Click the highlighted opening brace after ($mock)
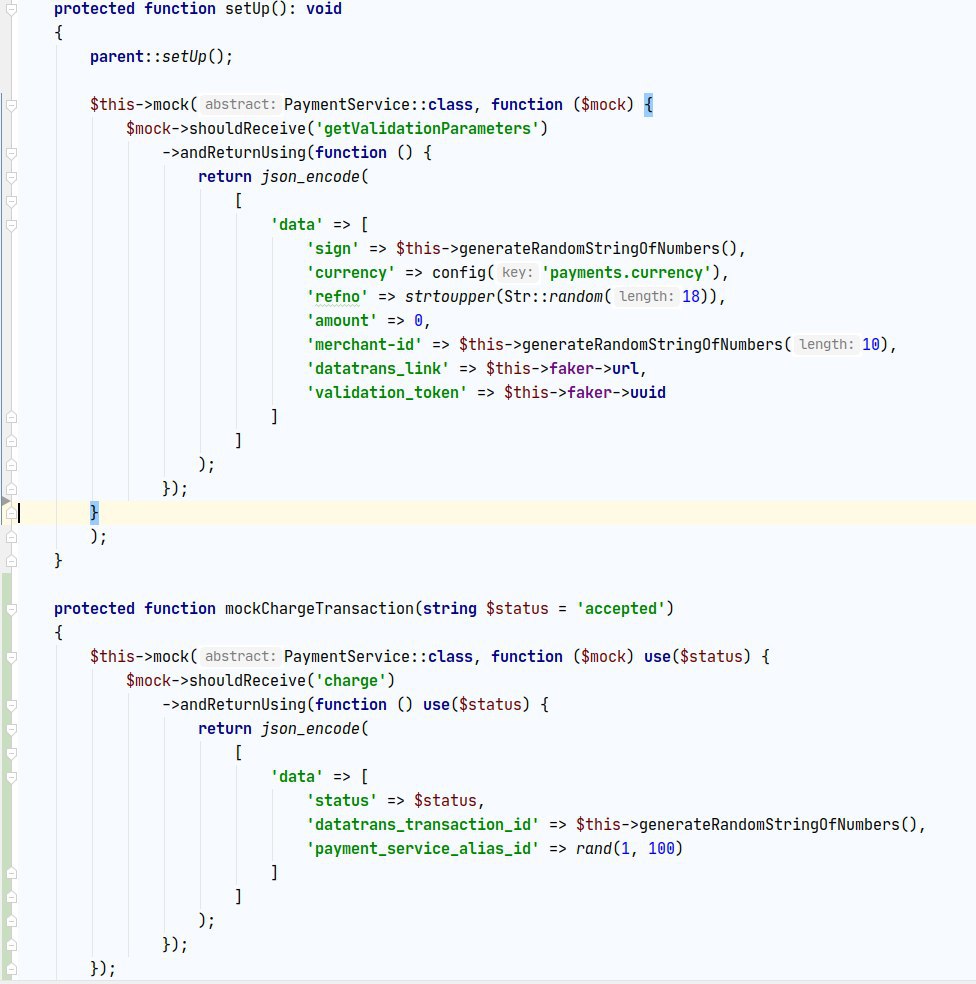Image resolution: width=976 pixels, height=984 pixels. point(648,104)
